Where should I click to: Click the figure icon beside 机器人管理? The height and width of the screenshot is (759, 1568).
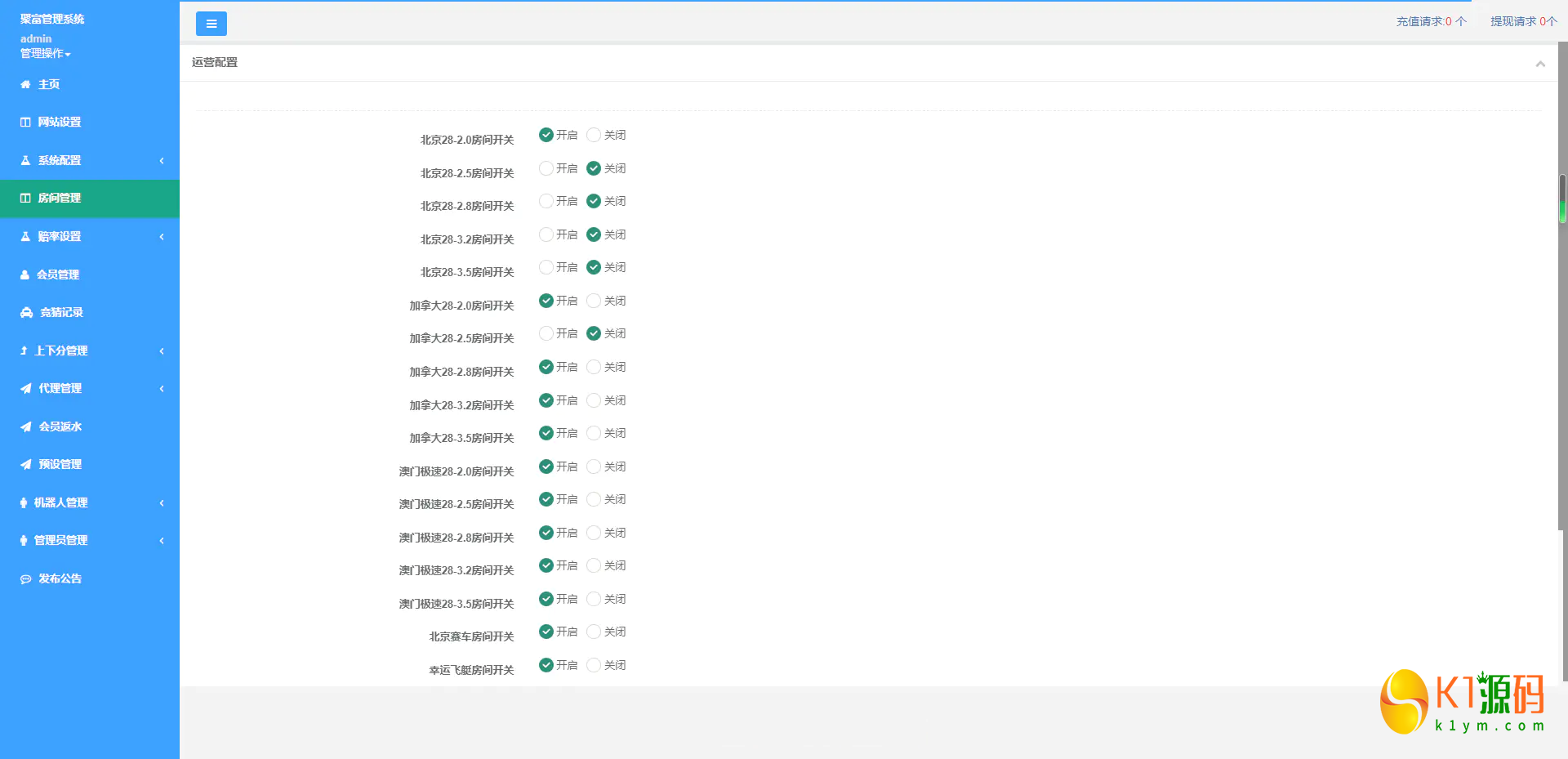(24, 502)
